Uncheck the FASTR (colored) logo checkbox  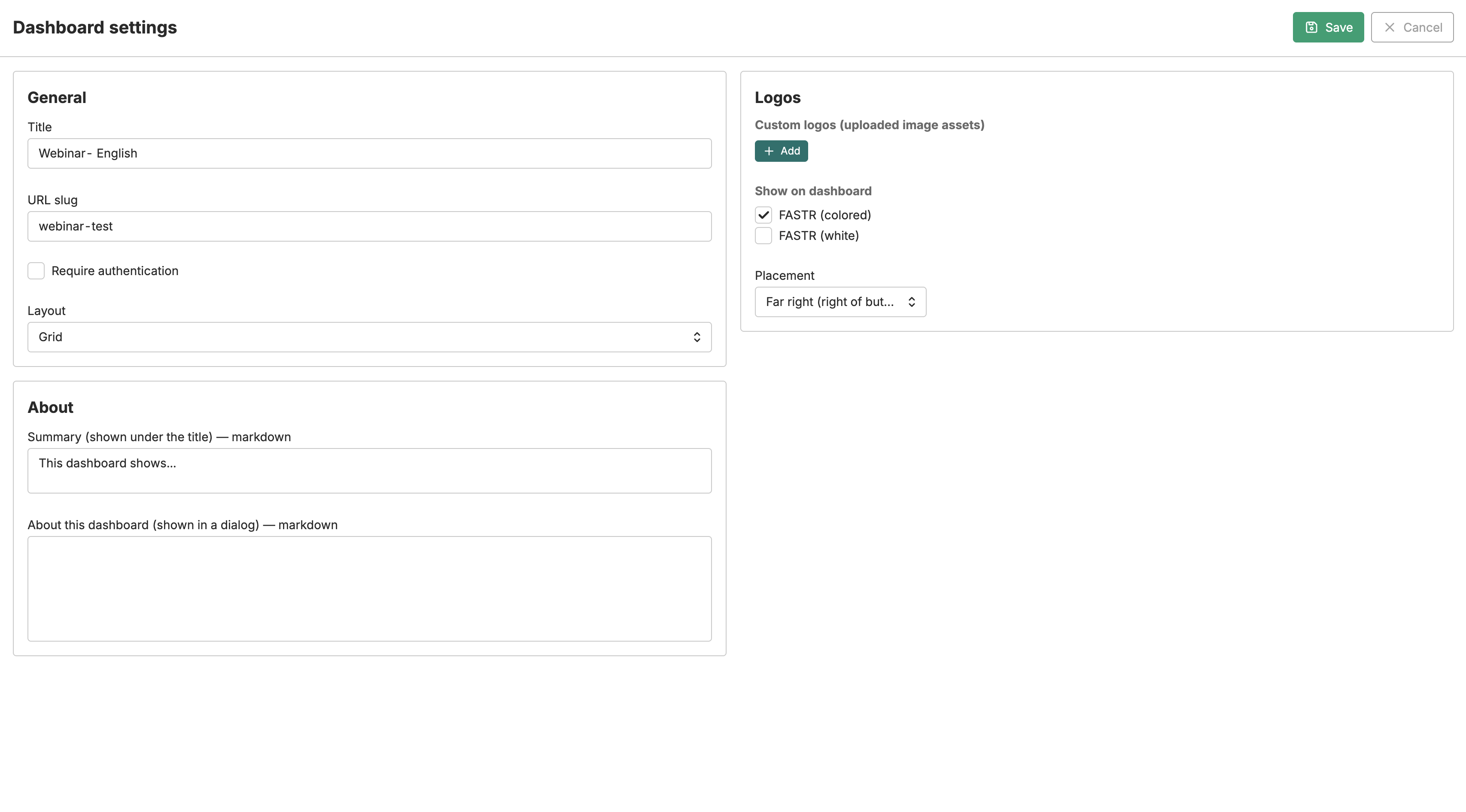click(x=763, y=215)
